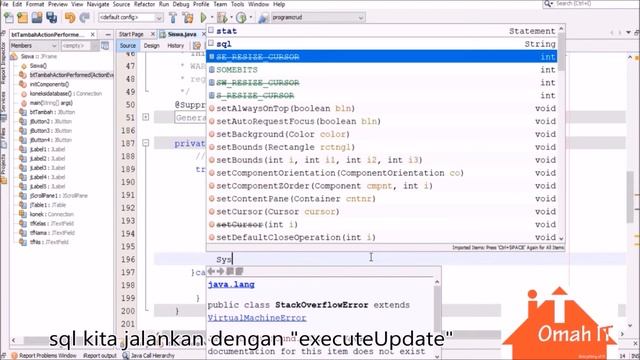Close the Start Page tab
Image resolution: width=640 pixels, height=360 pixels.
pyautogui.click(x=153, y=34)
